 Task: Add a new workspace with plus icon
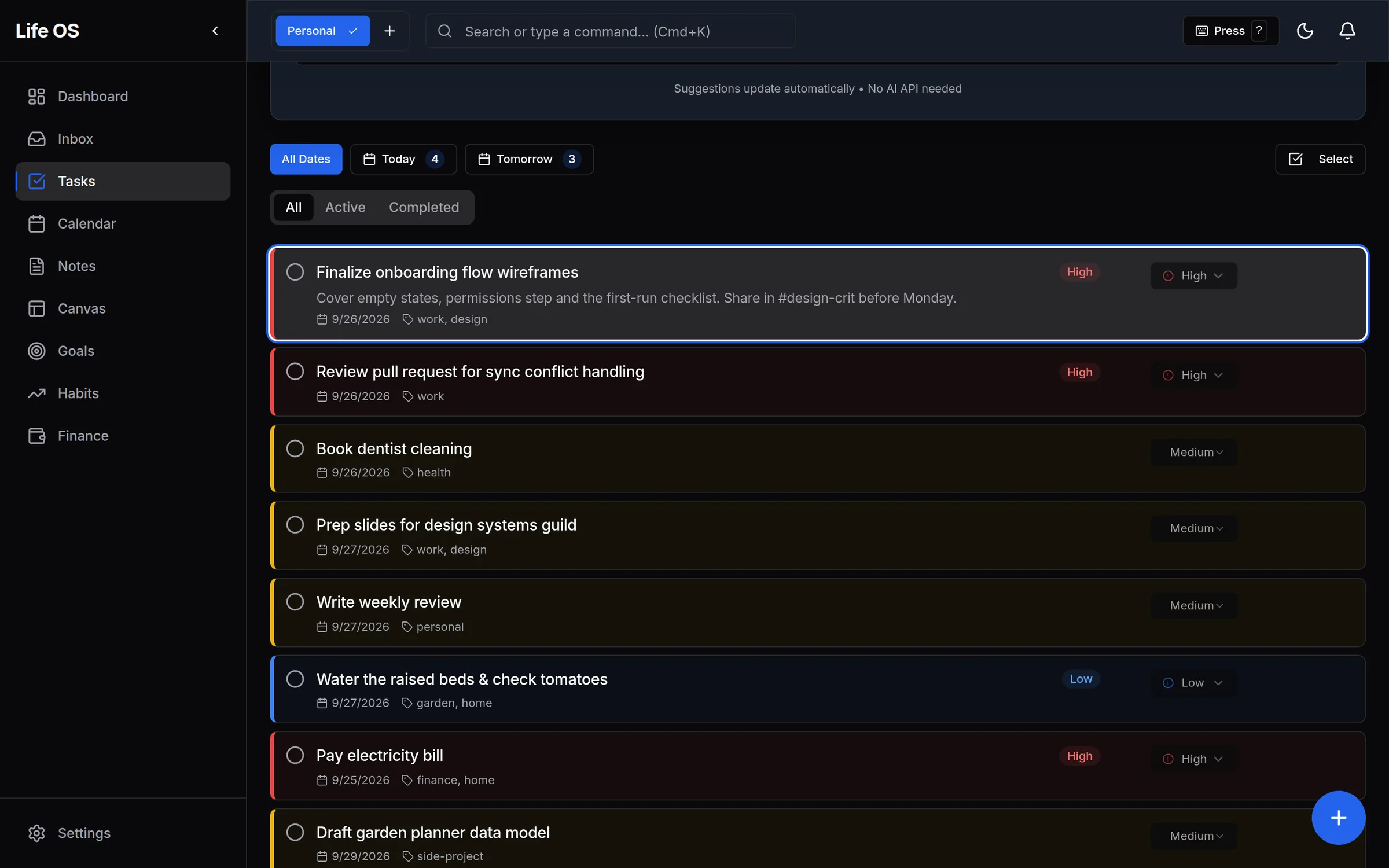pyautogui.click(x=389, y=31)
